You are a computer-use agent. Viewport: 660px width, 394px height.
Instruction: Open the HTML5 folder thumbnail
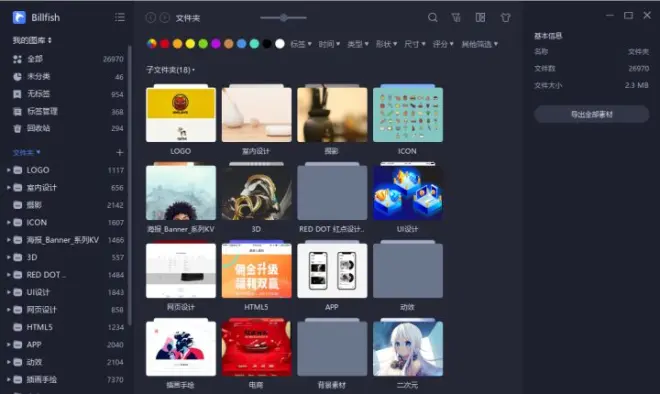(256, 269)
